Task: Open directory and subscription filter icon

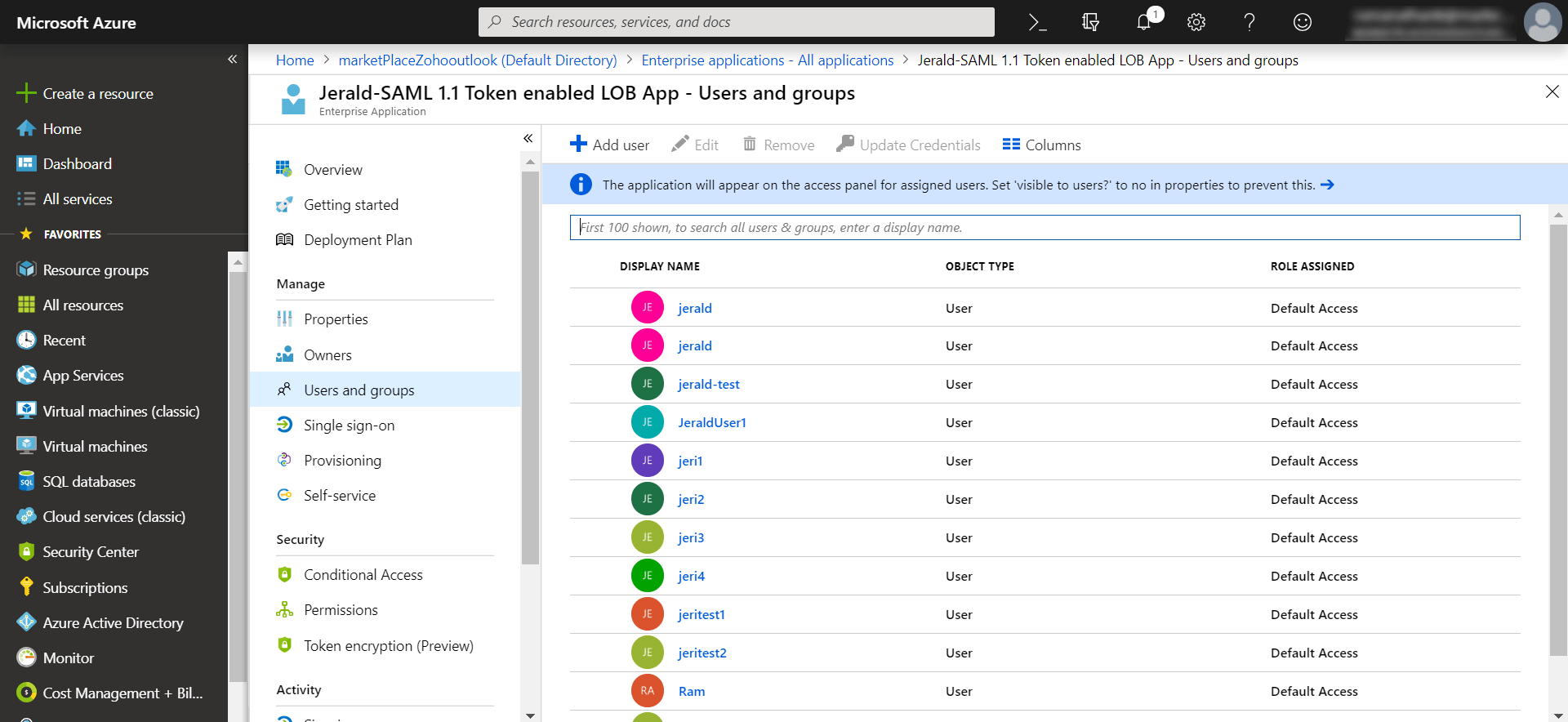Action: pyautogui.click(x=1090, y=22)
